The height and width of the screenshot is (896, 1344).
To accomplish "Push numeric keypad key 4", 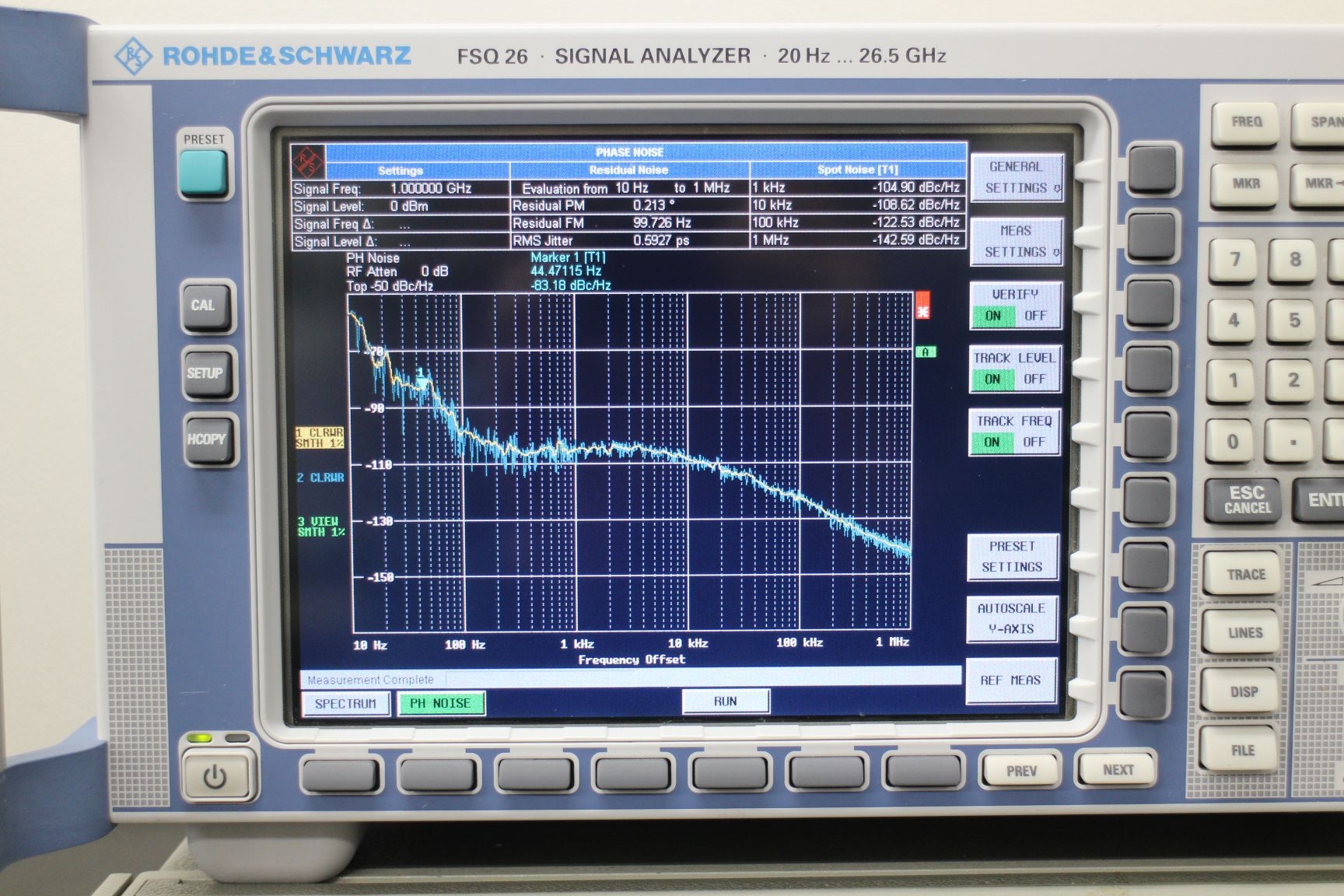I will pos(1234,320).
